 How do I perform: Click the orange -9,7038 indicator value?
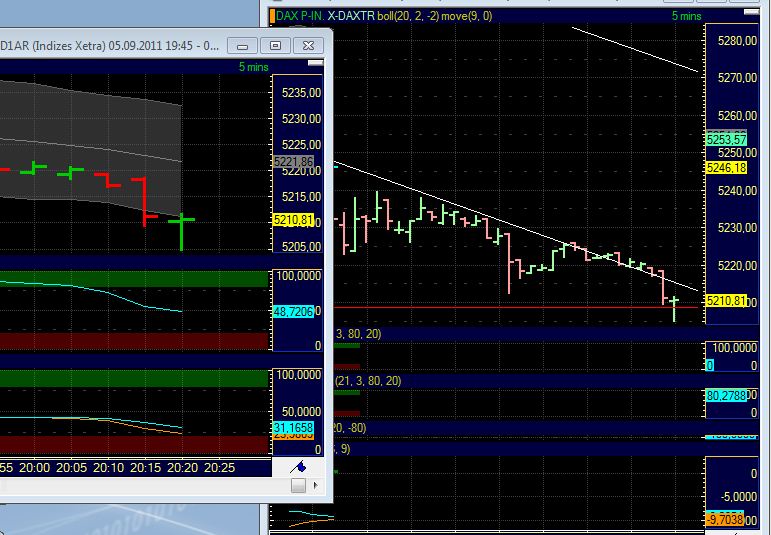725,519
